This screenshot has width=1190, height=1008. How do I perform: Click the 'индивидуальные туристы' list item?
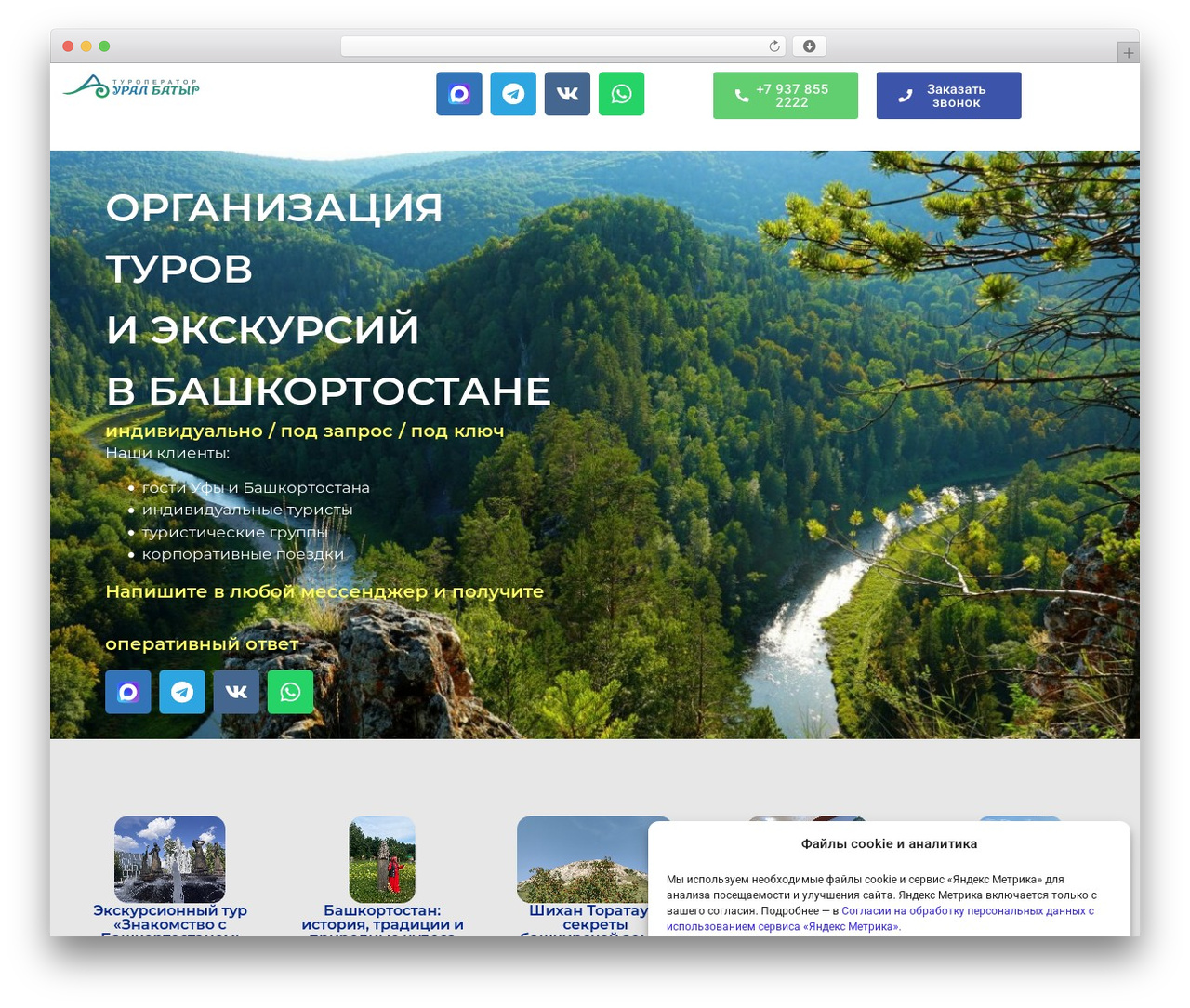point(247,510)
